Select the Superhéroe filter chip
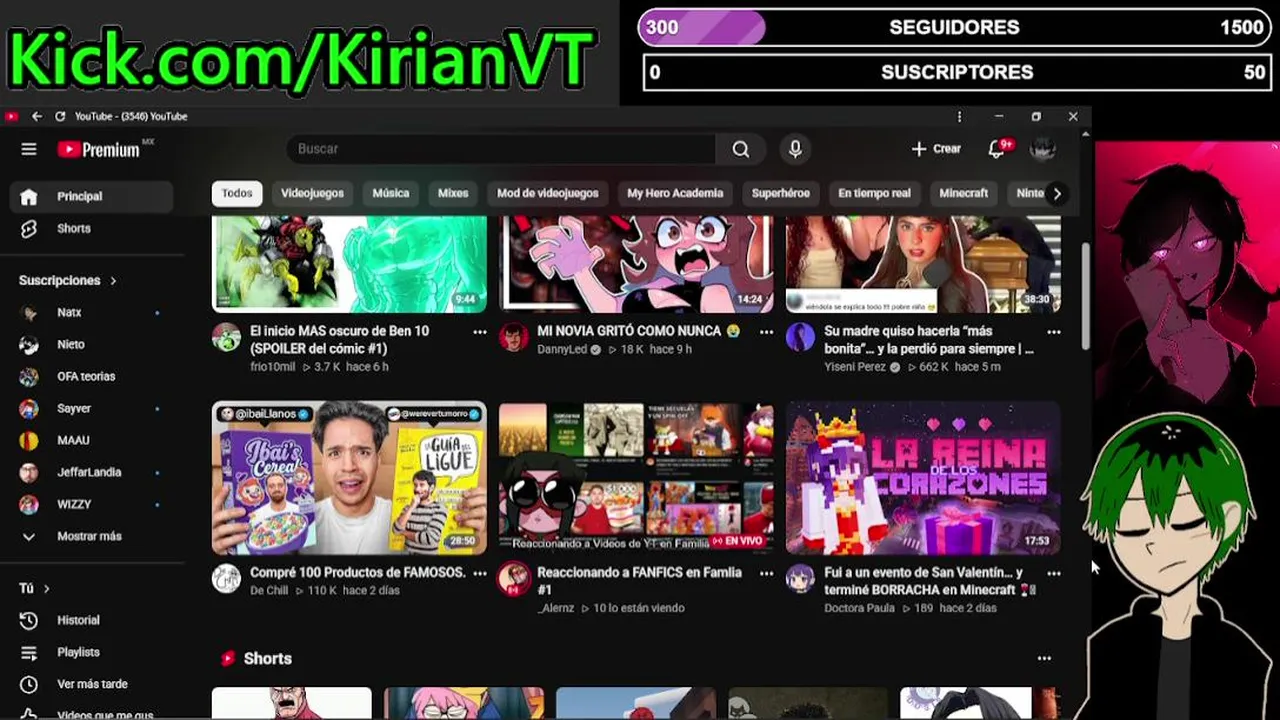The height and width of the screenshot is (720, 1280). 780,193
